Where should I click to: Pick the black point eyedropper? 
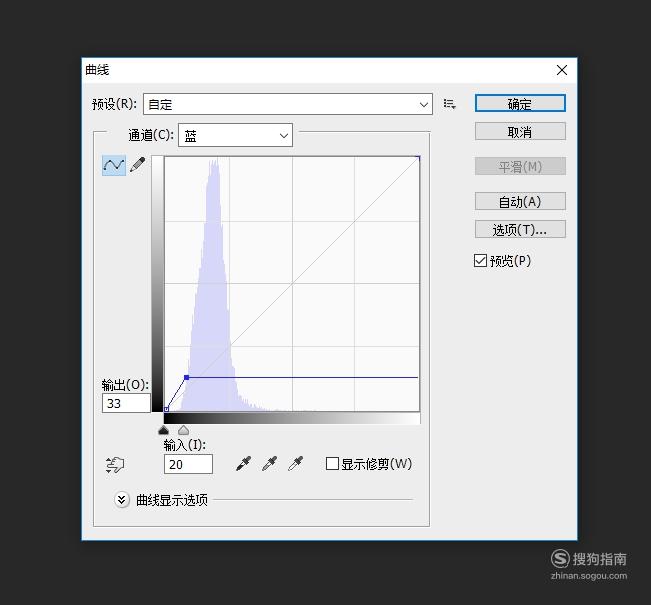point(243,463)
